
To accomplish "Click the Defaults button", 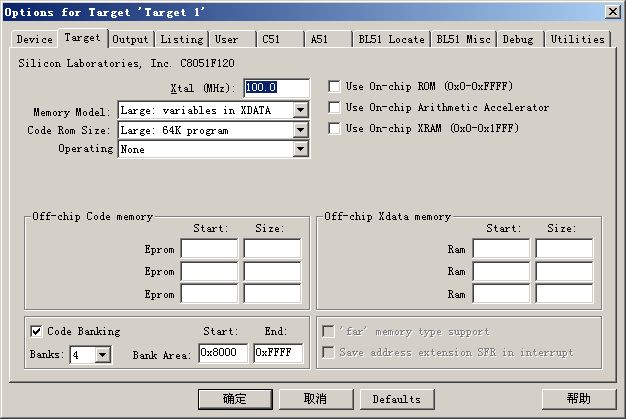I will click(396, 399).
